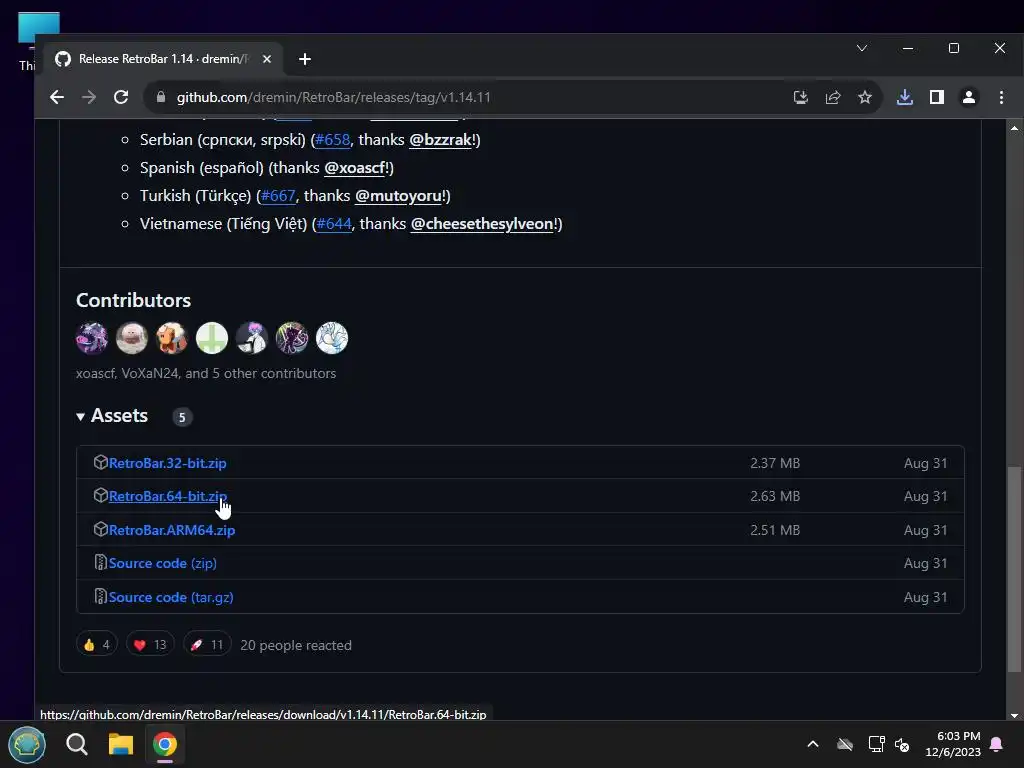Click package icon beside RetroBar.32-bit.zip
Viewport: 1024px width, 768px height.
point(101,462)
